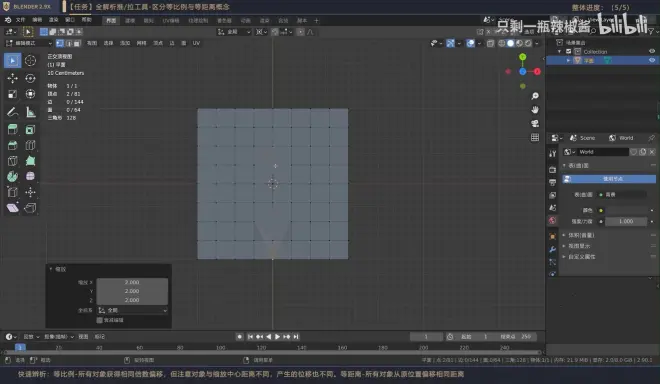Open the orientation dropdown in scale panel
Viewport: 660px width, 384px height.
(132, 310)
